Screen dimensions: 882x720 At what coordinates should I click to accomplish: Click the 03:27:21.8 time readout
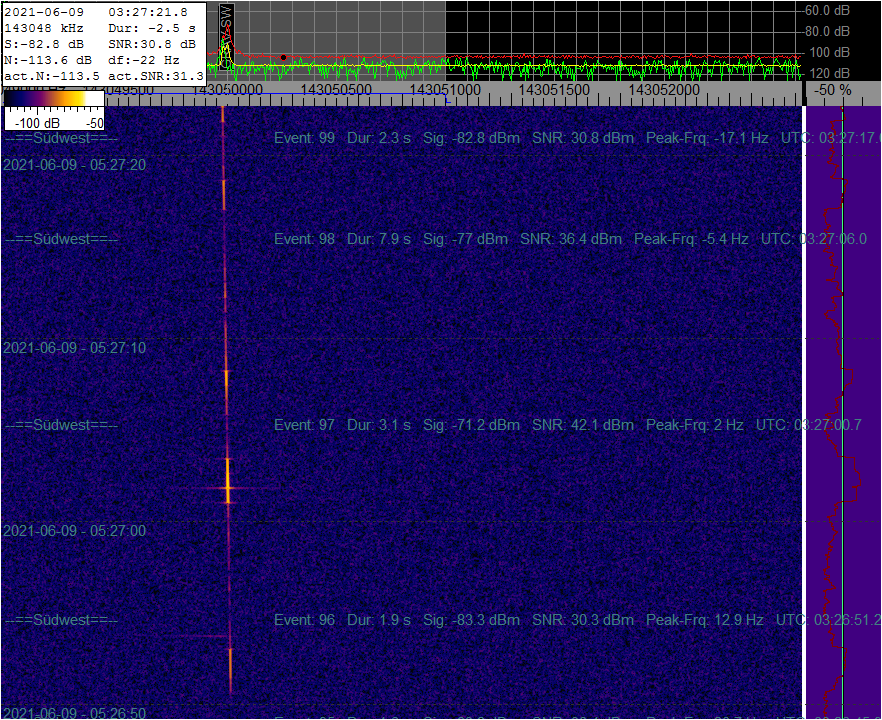(148, 12)
